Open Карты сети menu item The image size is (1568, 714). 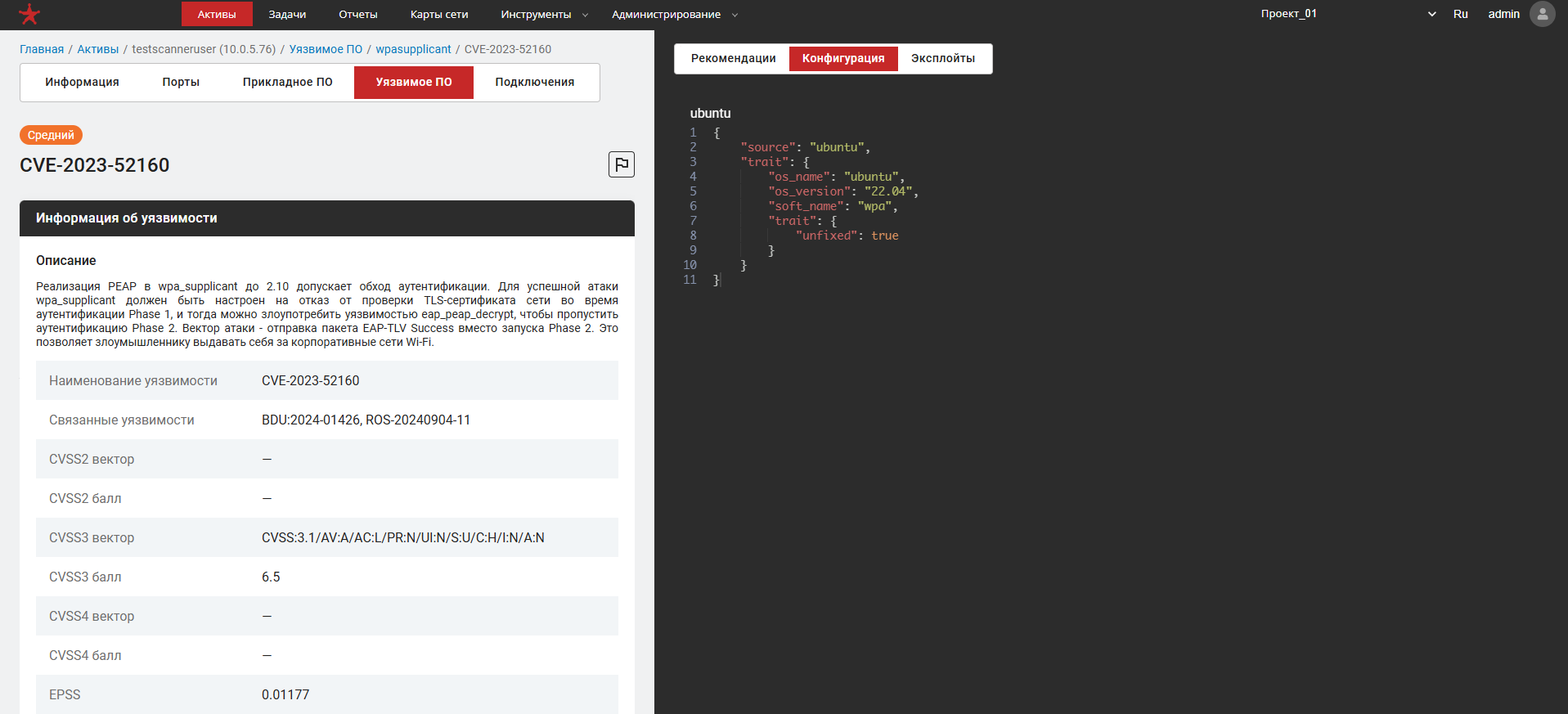439,14
